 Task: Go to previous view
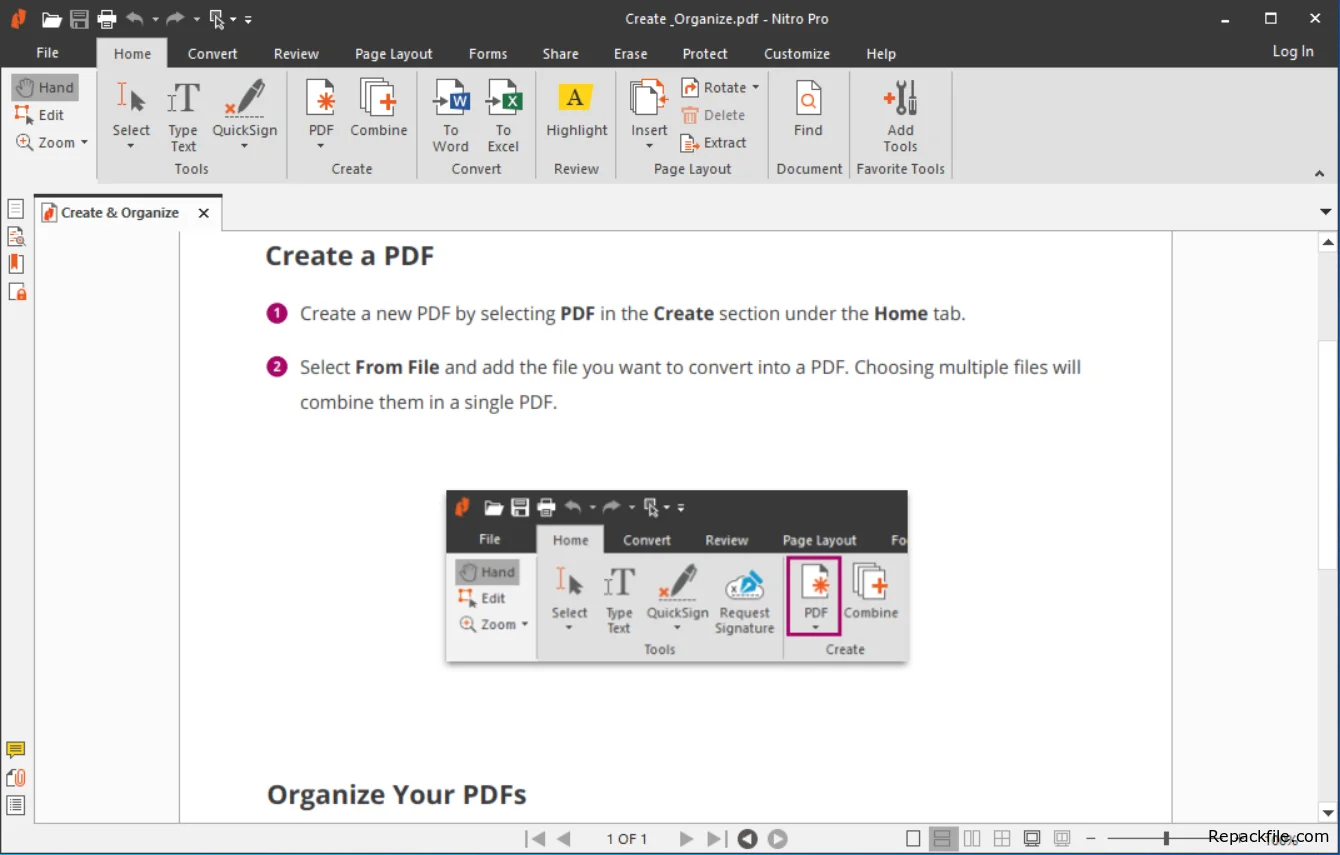click(x=747, y=839)
